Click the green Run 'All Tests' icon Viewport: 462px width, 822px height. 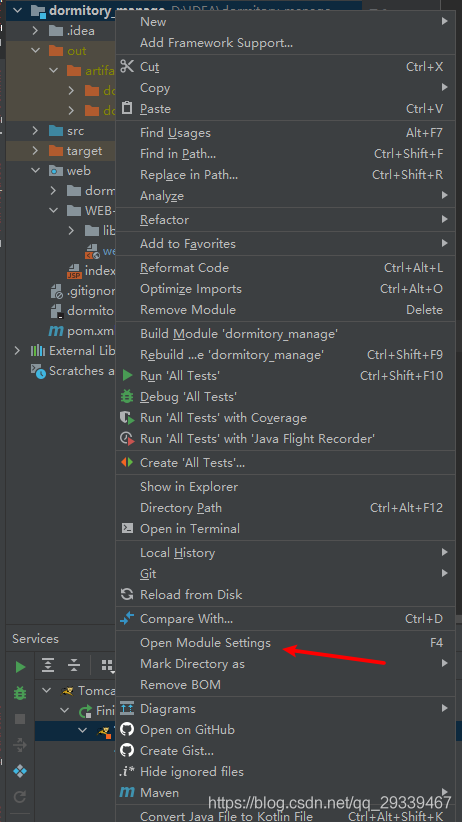coord(127,375)
